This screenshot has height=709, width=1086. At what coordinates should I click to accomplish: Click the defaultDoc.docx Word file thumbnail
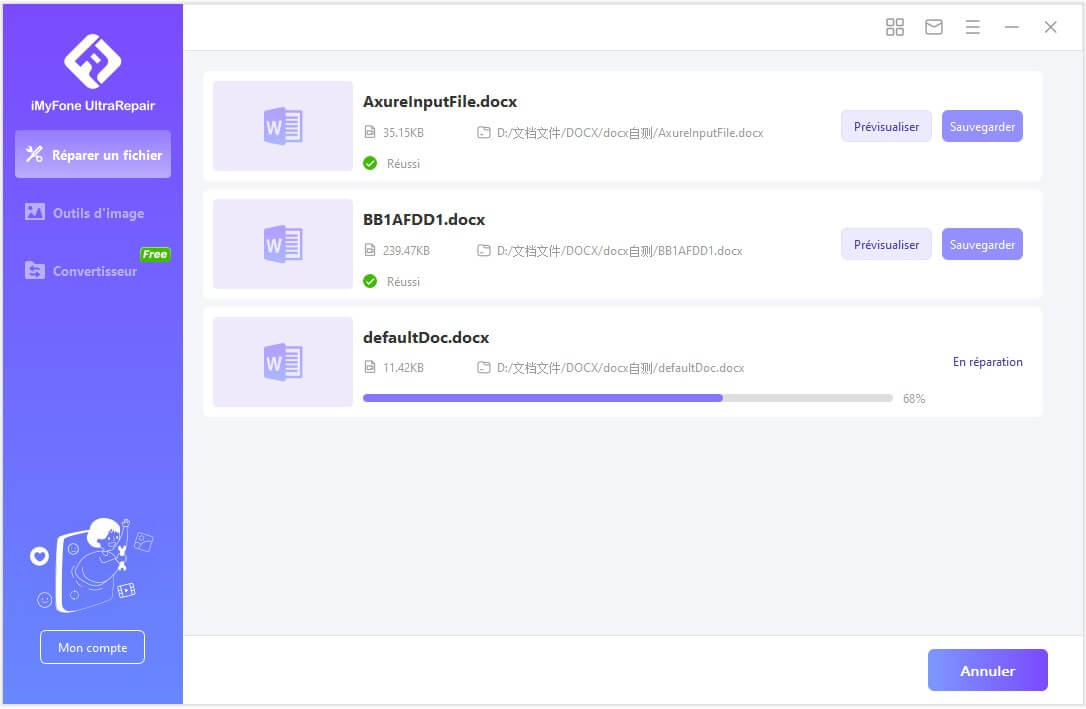coord(283,362)
